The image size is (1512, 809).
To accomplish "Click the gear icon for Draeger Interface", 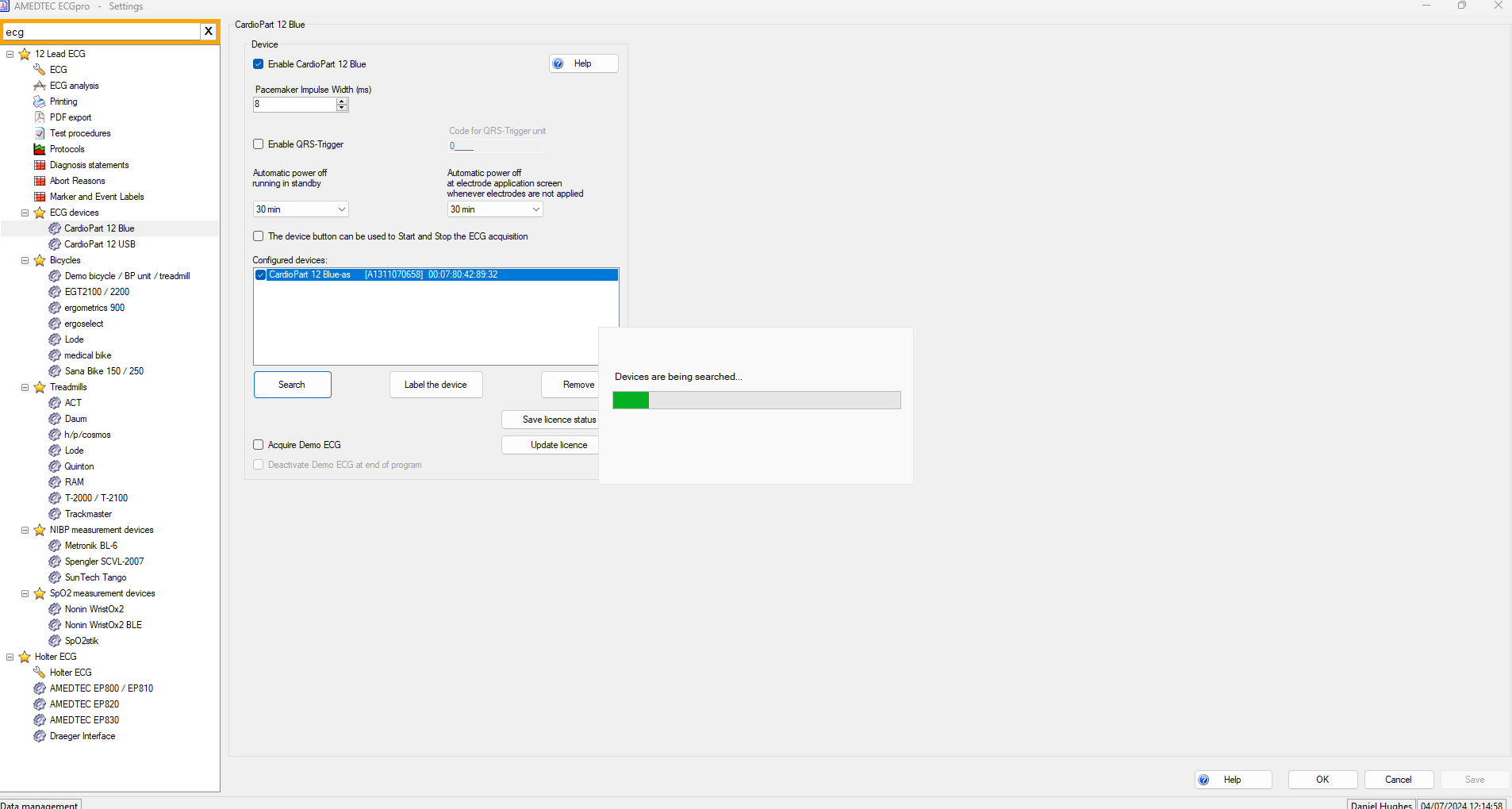I will tap(40, 736).
